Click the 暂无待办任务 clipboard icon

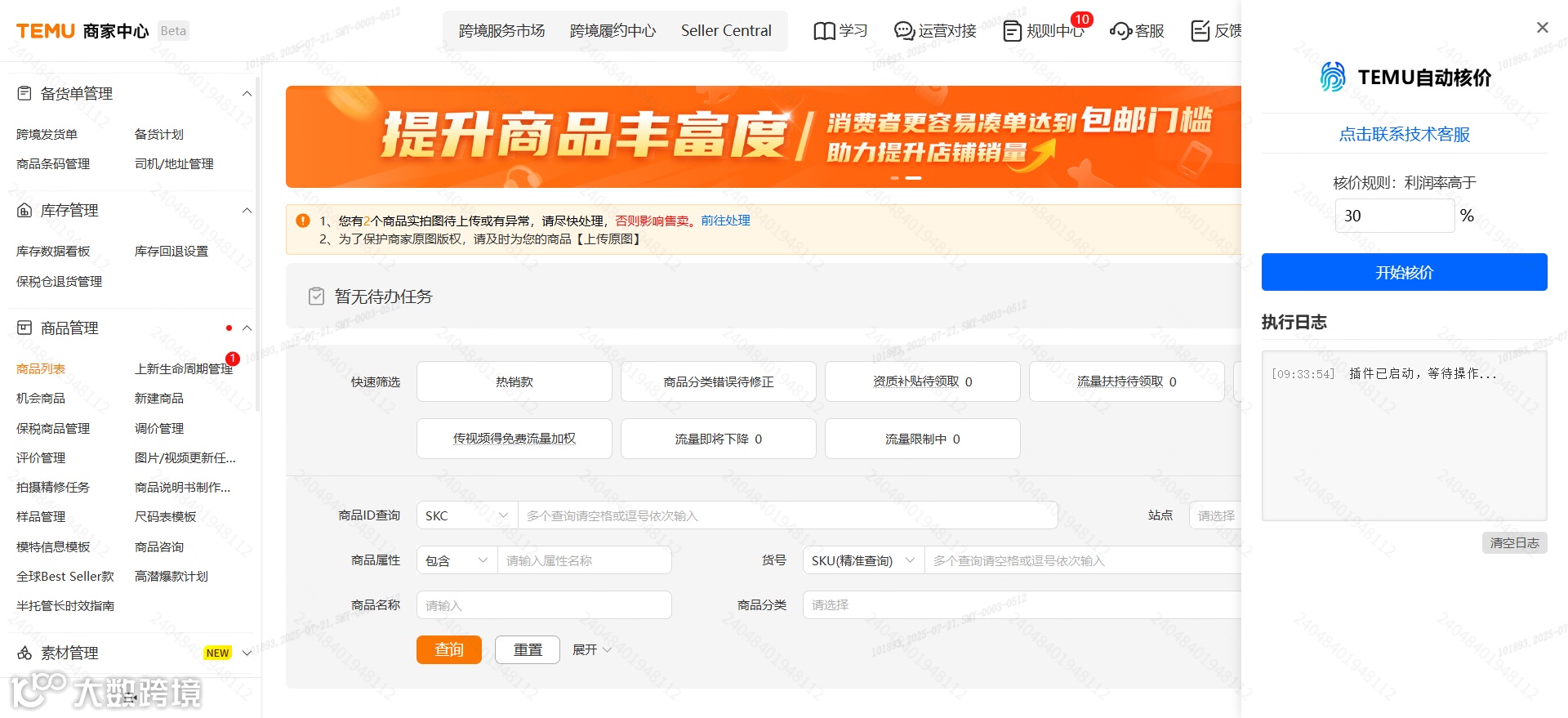[317, 296]
